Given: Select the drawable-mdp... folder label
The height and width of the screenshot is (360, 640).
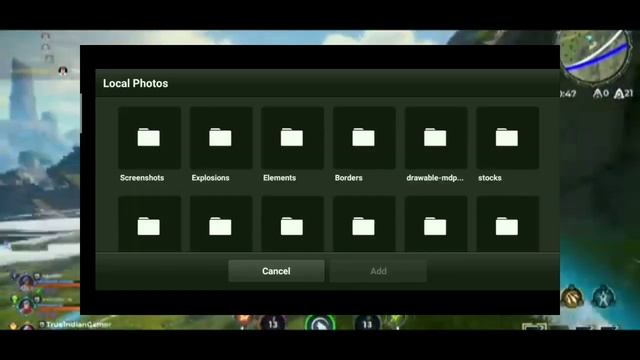Looking at the screenshot, I should [x=435, y=178].
